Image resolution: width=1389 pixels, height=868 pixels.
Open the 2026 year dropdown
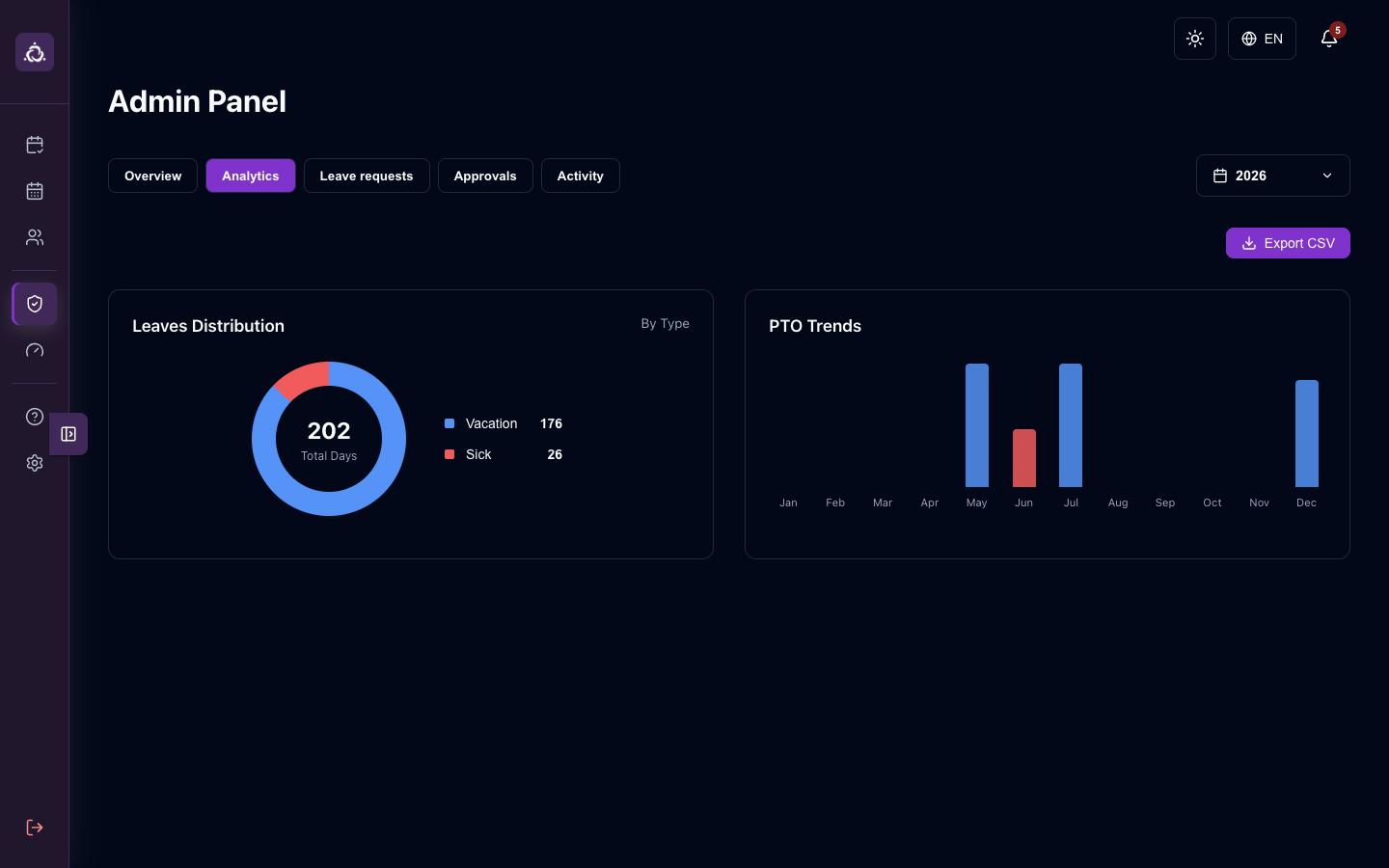1273,176
